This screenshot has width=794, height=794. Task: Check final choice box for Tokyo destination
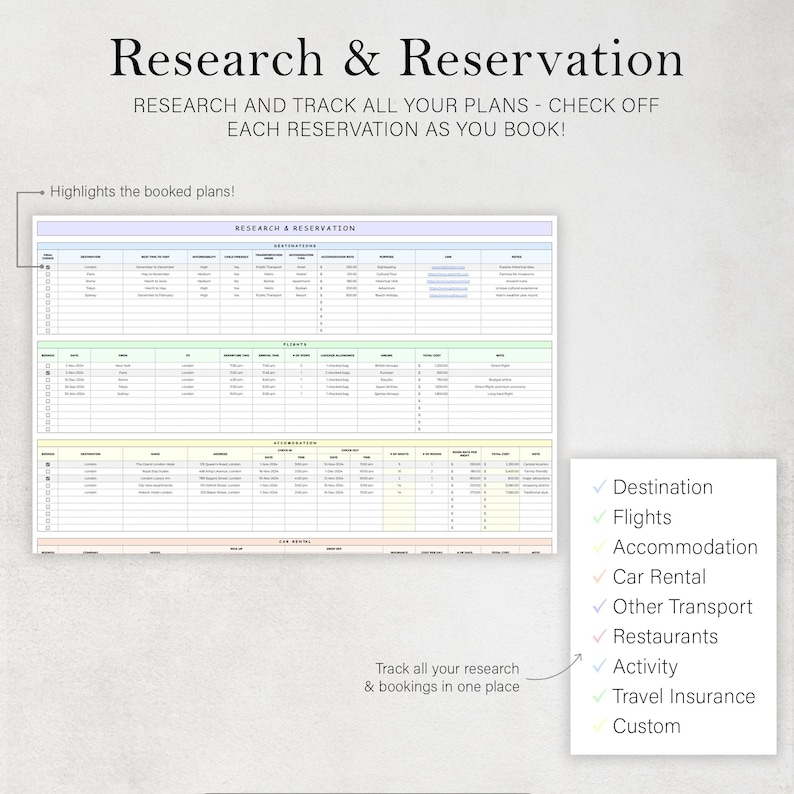(x=48, y=288)
